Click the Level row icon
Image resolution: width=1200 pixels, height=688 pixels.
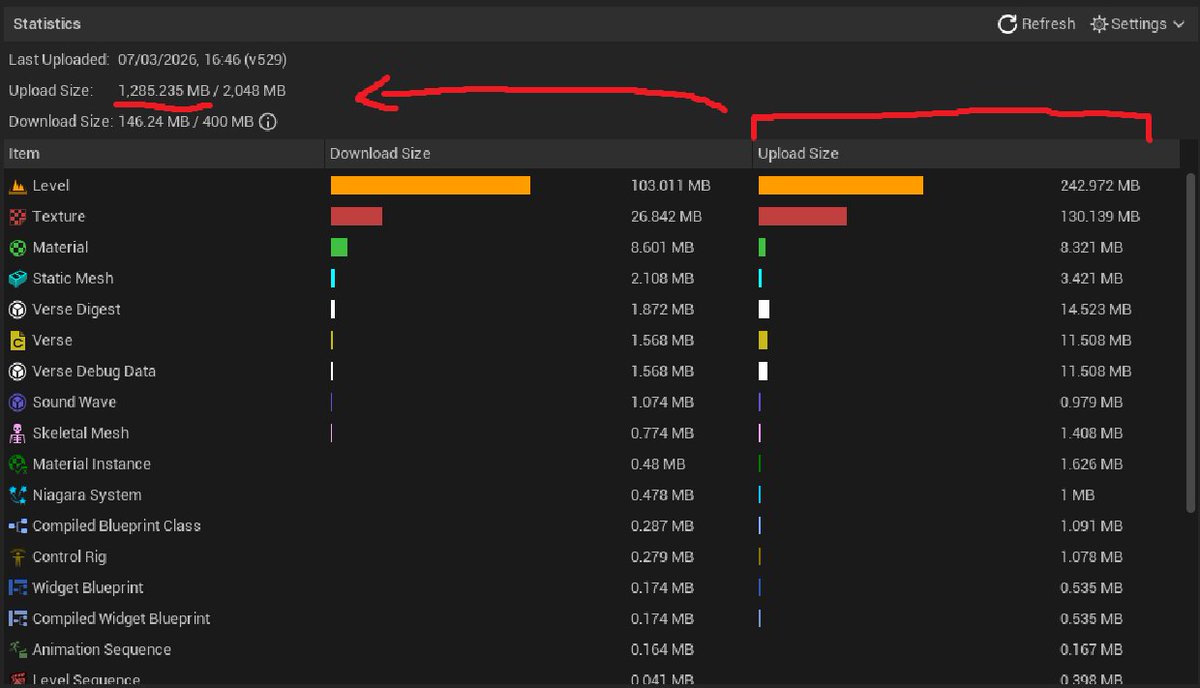[18, 186]
